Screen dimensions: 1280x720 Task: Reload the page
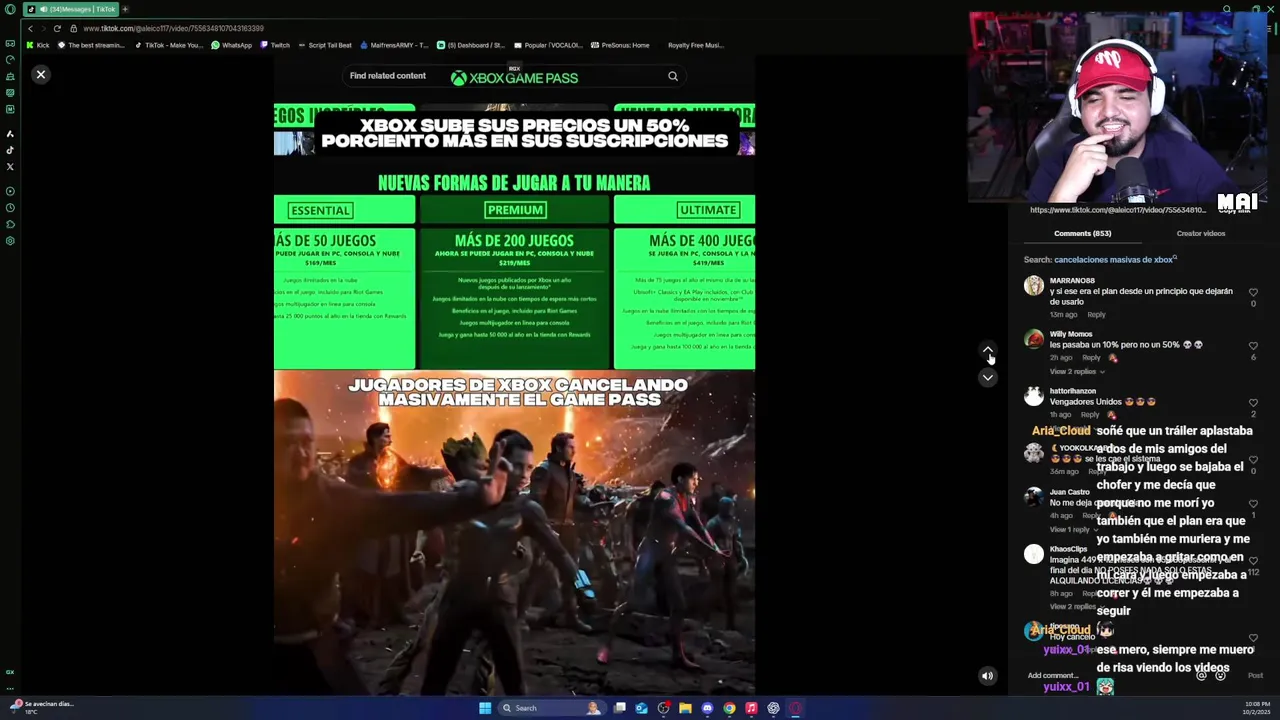click(x=57, y=28)
